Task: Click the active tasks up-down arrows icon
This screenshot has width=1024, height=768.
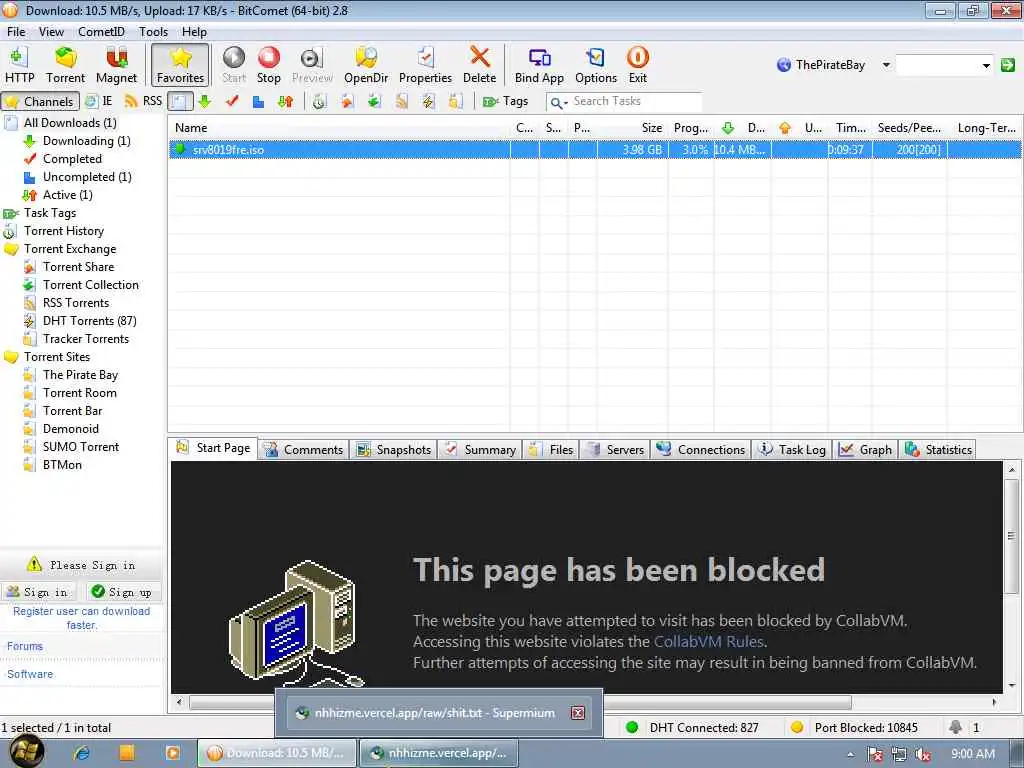Action: (x=285, y=101)
